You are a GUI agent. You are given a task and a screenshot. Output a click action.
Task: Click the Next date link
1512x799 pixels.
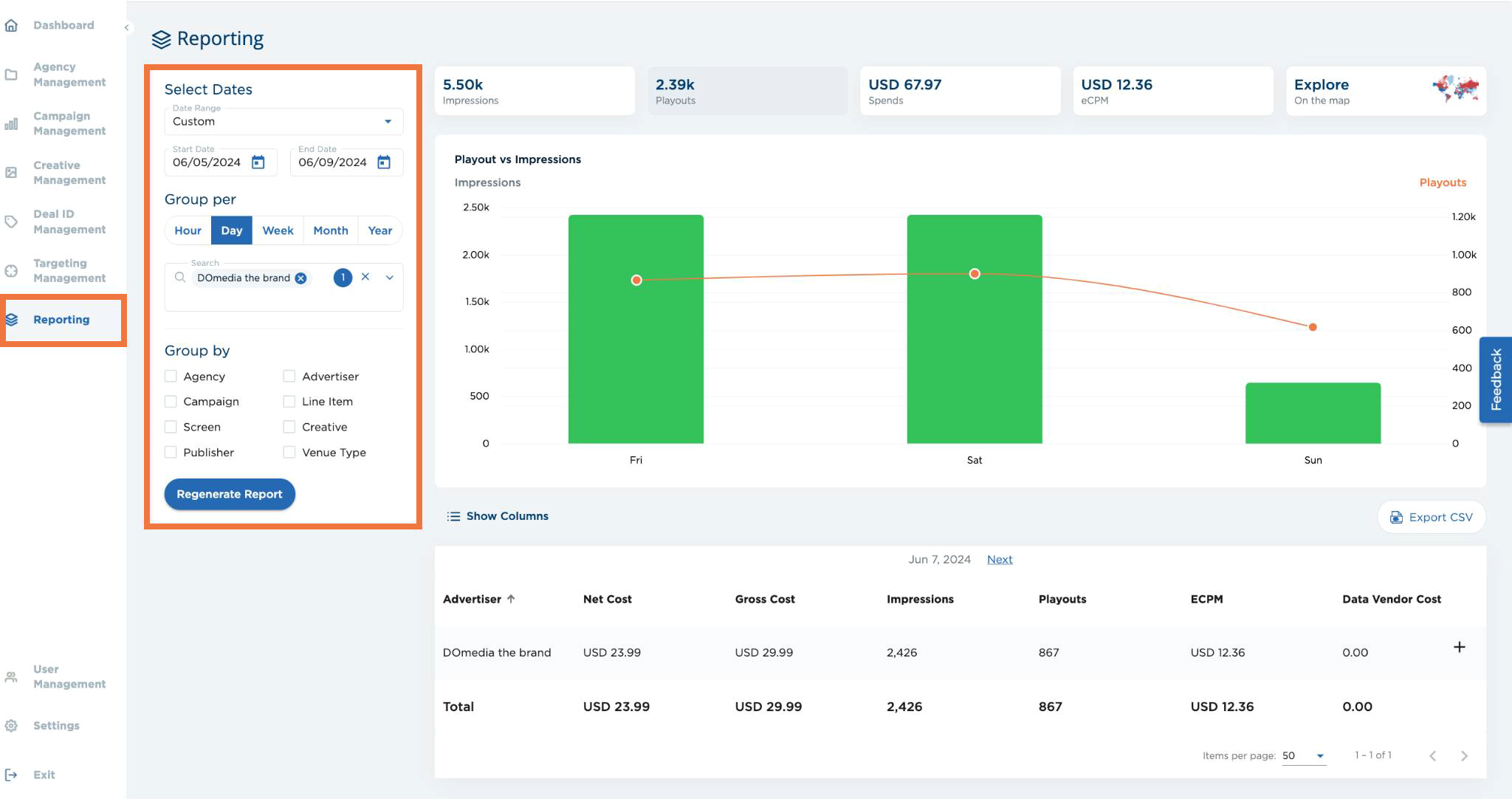1000,560
